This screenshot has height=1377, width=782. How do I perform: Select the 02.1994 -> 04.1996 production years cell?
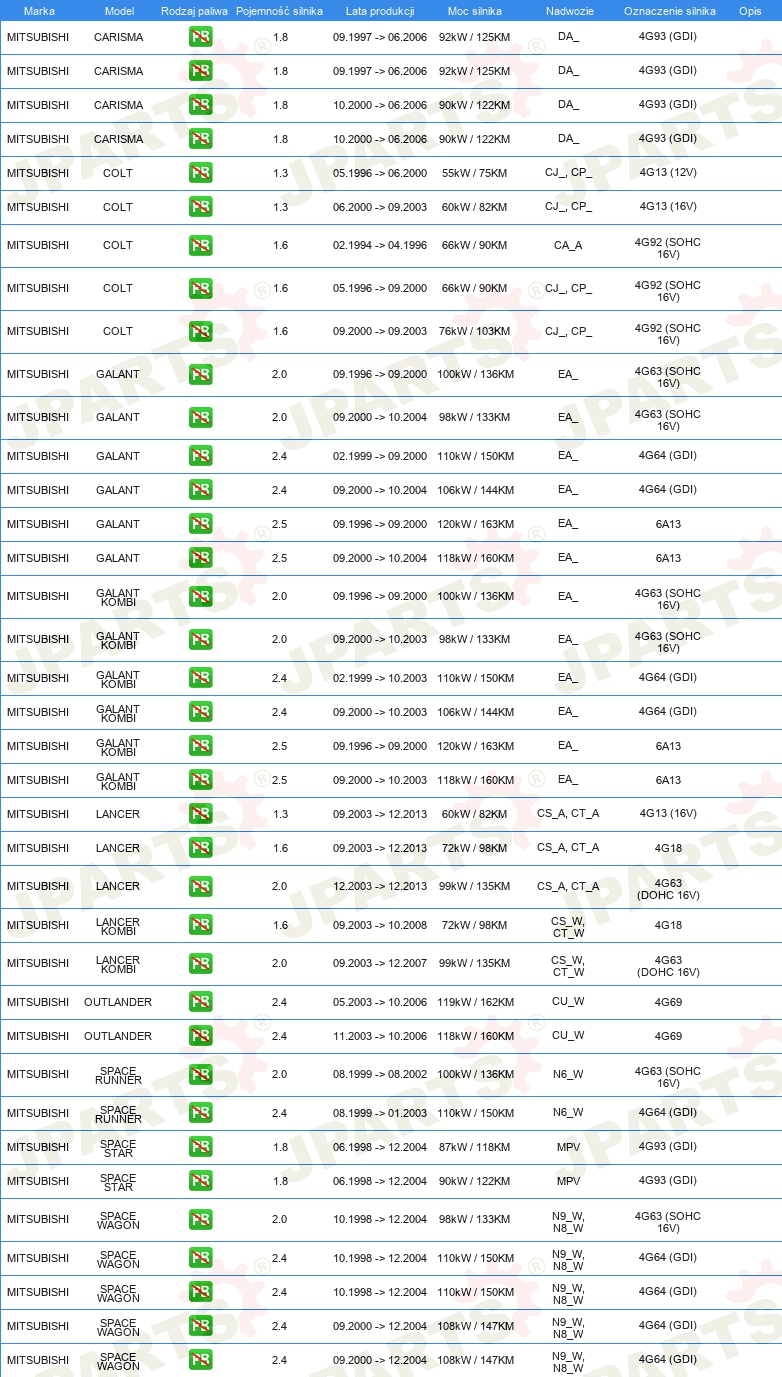coord(380,245)
